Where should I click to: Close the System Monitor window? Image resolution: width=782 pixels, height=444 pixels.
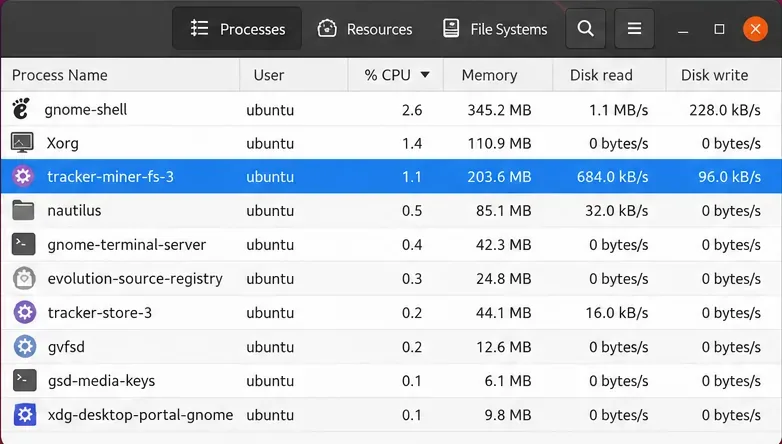pyautogui.click(x=755, y=29)
